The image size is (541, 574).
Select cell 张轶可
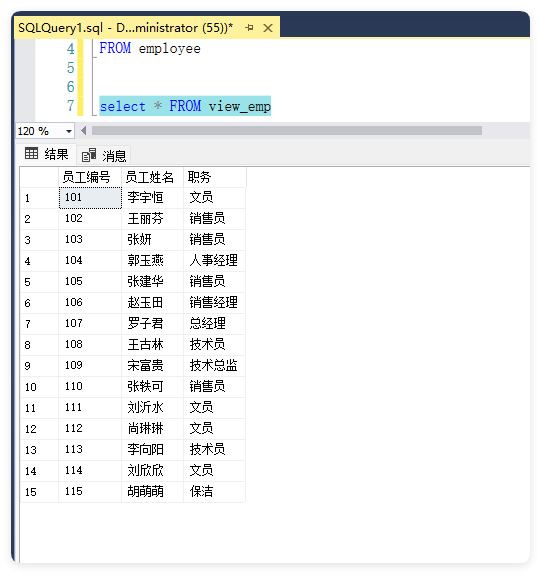pos(152,387)
